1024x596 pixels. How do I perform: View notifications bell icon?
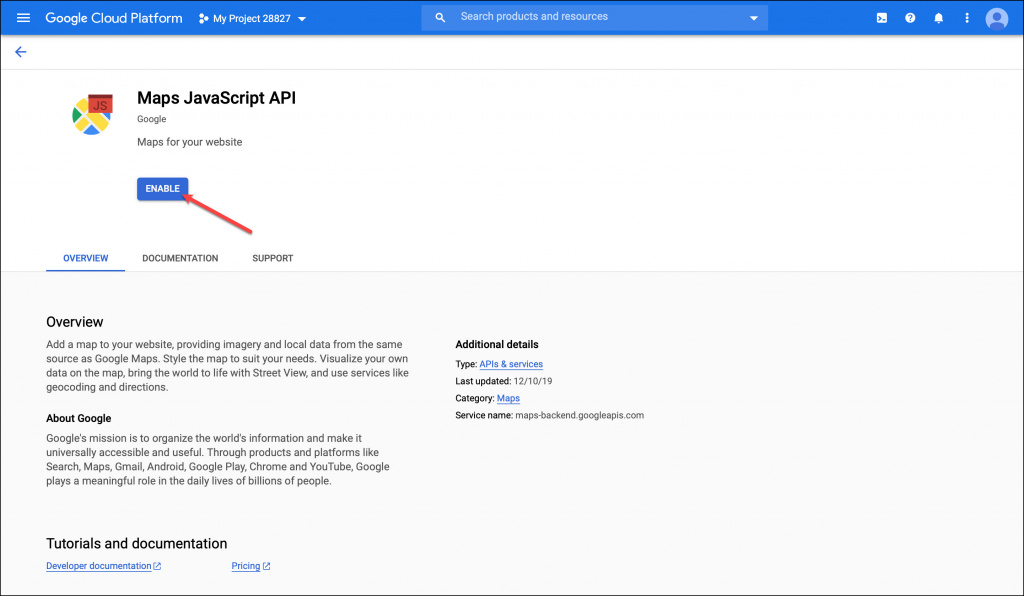click(938, 18)
